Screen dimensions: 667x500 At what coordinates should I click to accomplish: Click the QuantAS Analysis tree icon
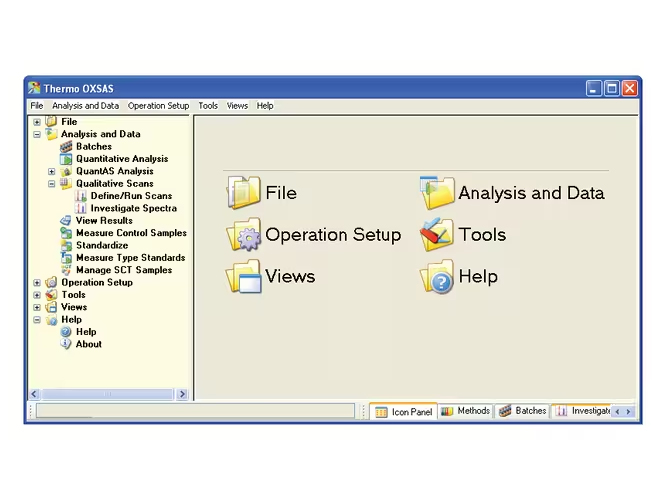(x=66, y=171)
